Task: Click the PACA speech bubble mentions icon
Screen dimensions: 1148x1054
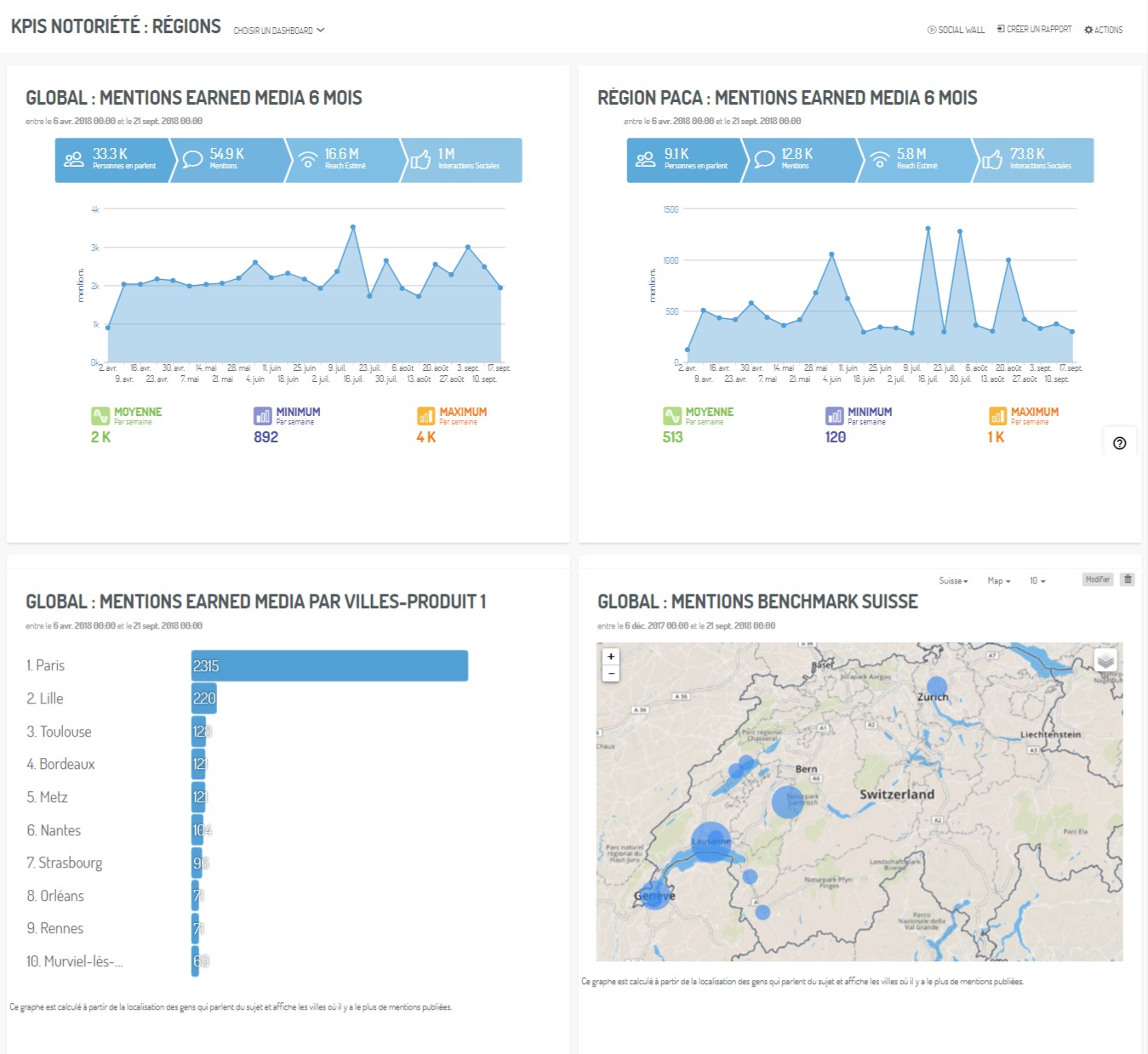Action: point(764,159)
